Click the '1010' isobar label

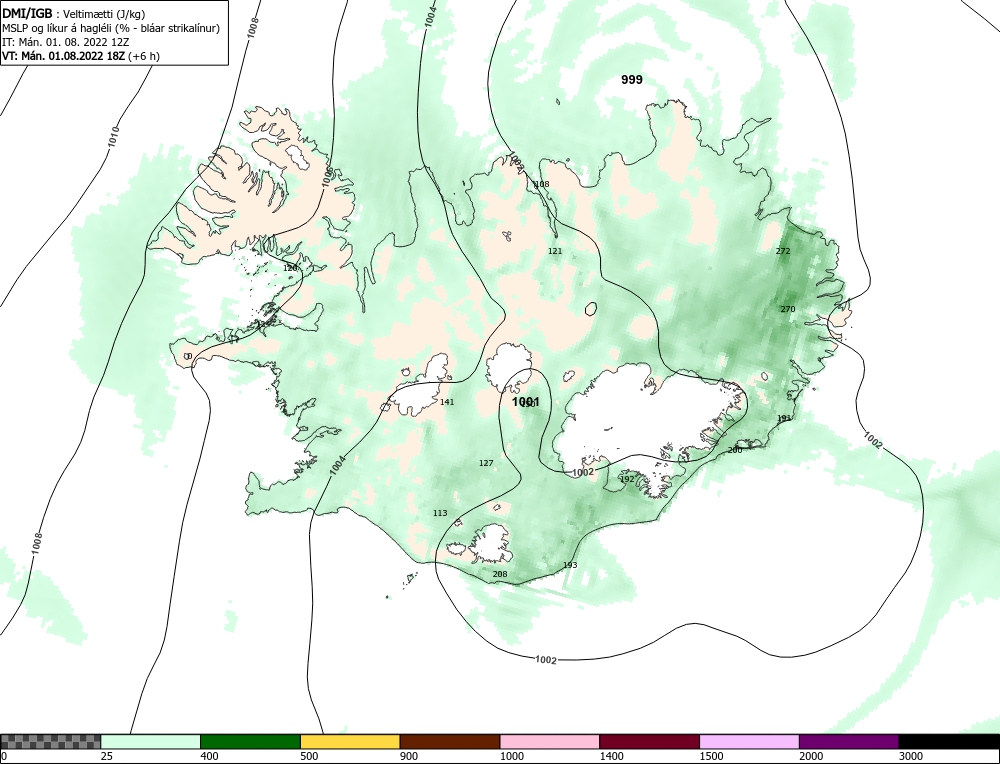tap(113, 137)
